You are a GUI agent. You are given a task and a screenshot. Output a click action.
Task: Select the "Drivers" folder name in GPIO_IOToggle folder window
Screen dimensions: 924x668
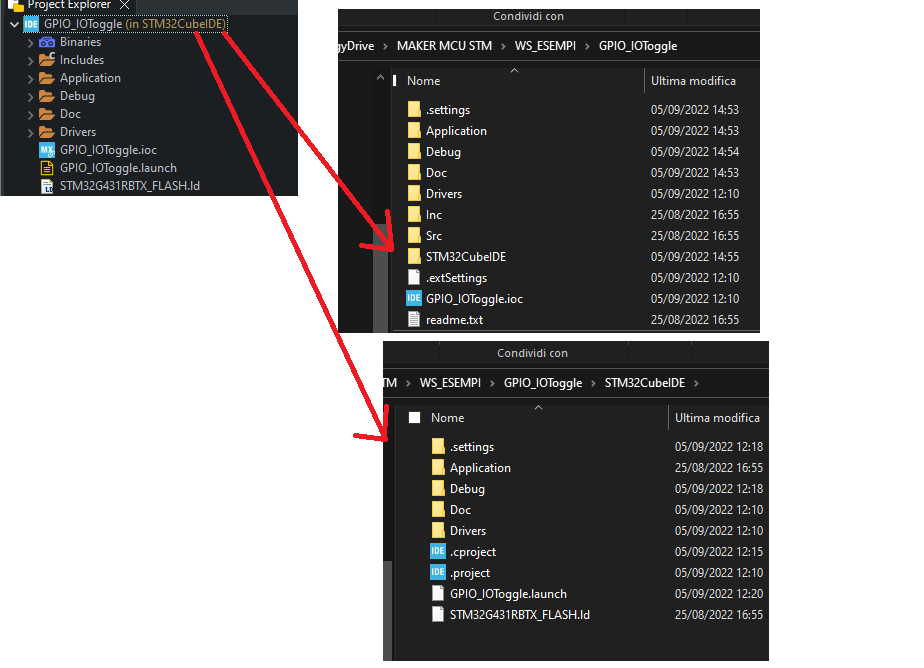click(444, 194)
